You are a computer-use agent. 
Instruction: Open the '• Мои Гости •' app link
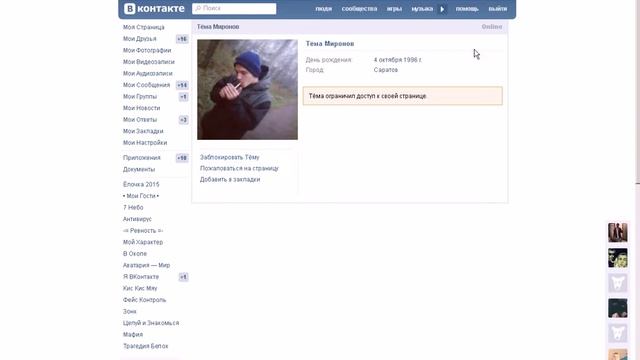tap(141, 196)
